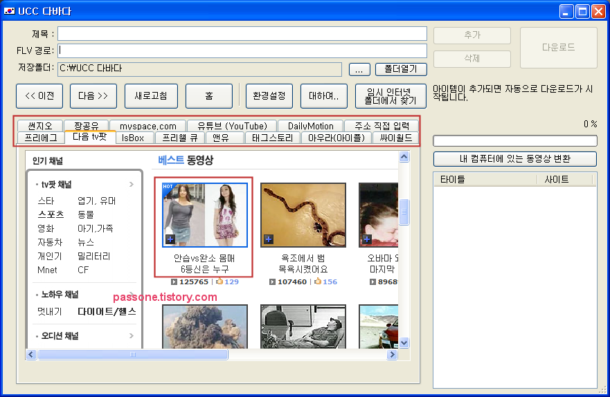The height and width of the screenshot is (397, 610).
Task: Open the 자동차 channel link
Action: [50, 242]
